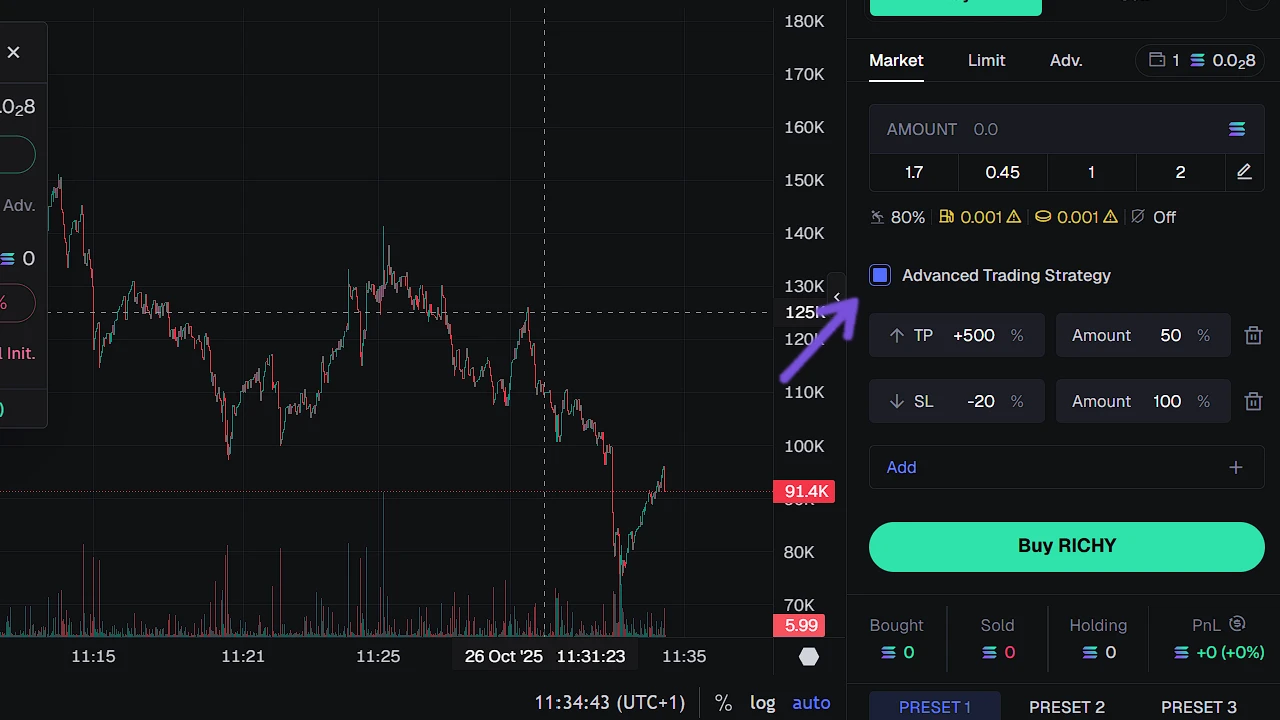The width and height of the screenshot is (1280, 720).
Task: Click the coin bribe fee icon
Action: [x=1043, y=217]
